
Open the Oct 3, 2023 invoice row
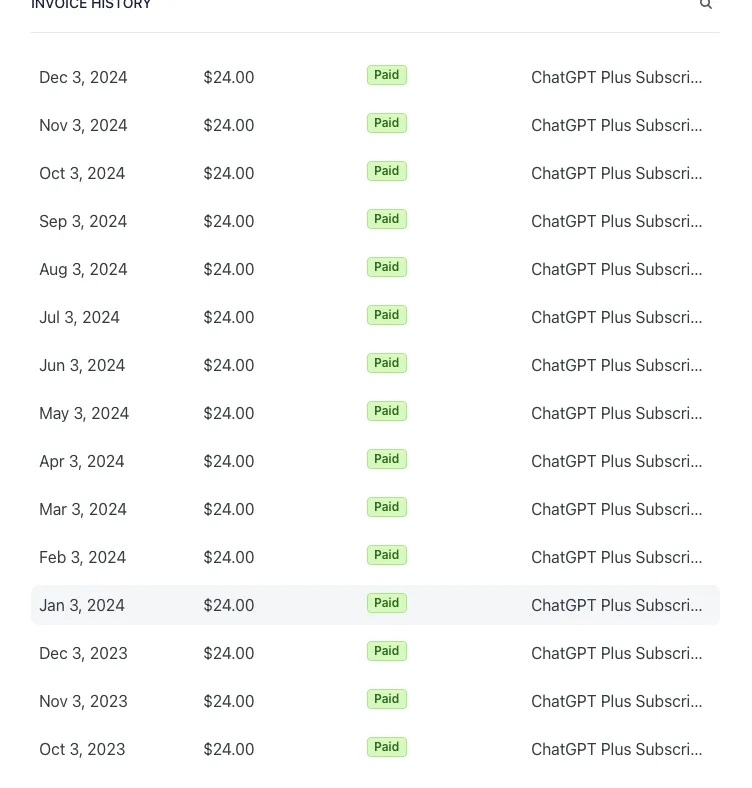[x=375, y=749]
